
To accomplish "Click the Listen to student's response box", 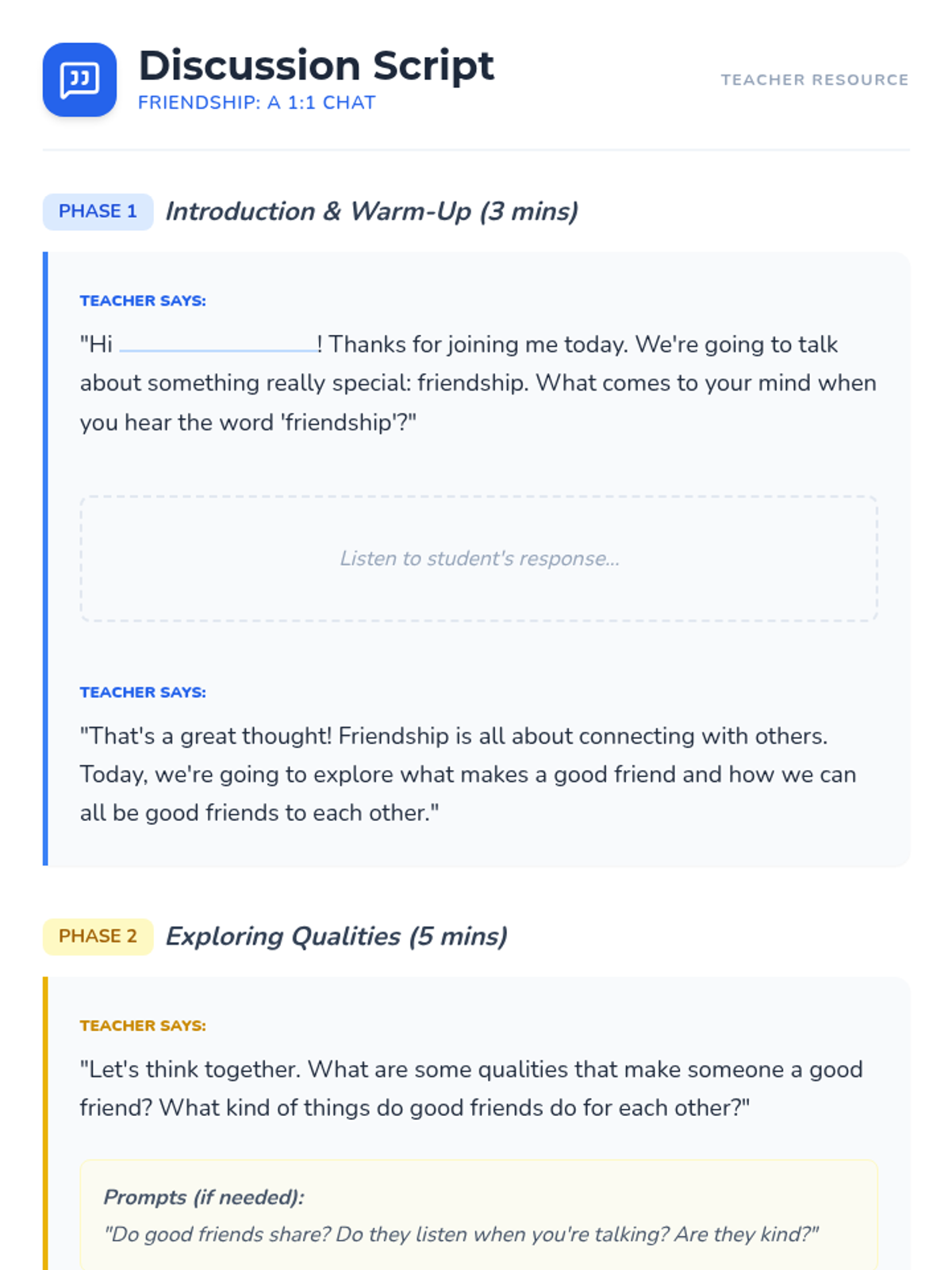I will click(x=478, y=559).
